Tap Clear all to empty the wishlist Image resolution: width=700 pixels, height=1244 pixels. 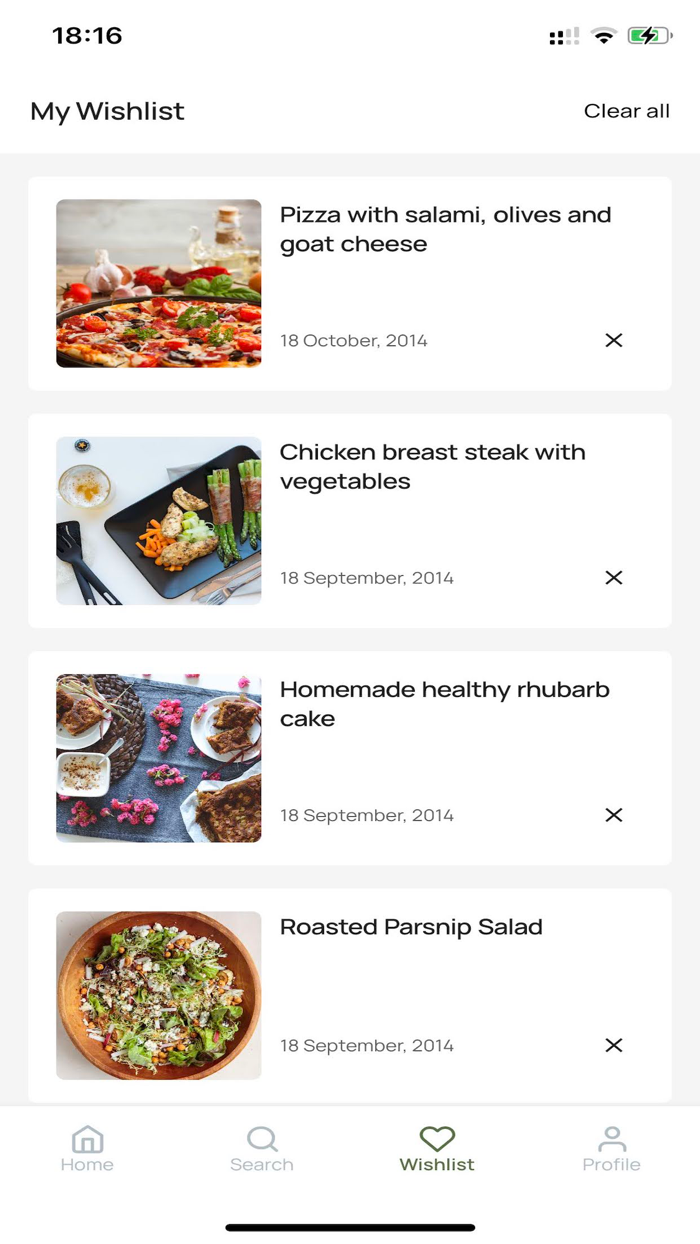627,111
